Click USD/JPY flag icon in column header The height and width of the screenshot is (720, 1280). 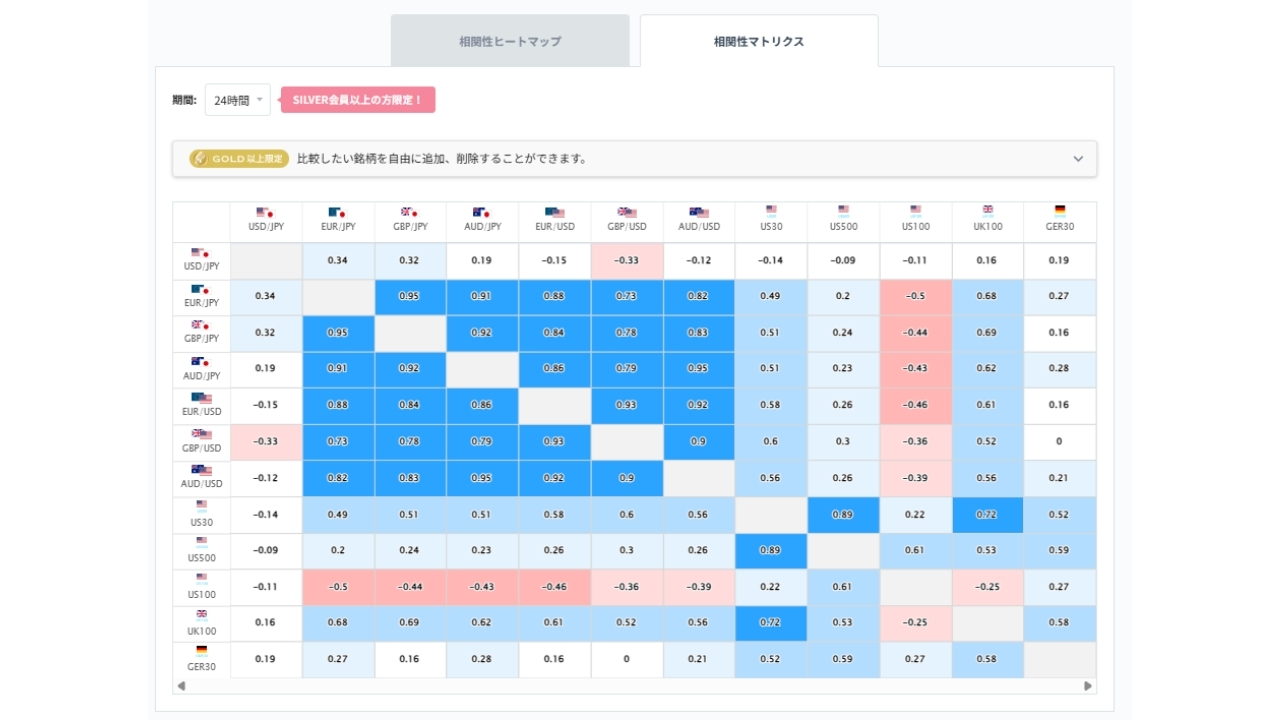266,212
